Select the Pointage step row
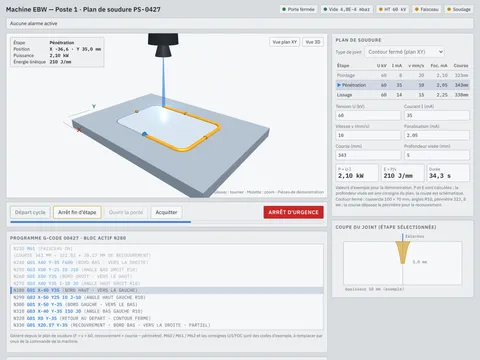 403,75
